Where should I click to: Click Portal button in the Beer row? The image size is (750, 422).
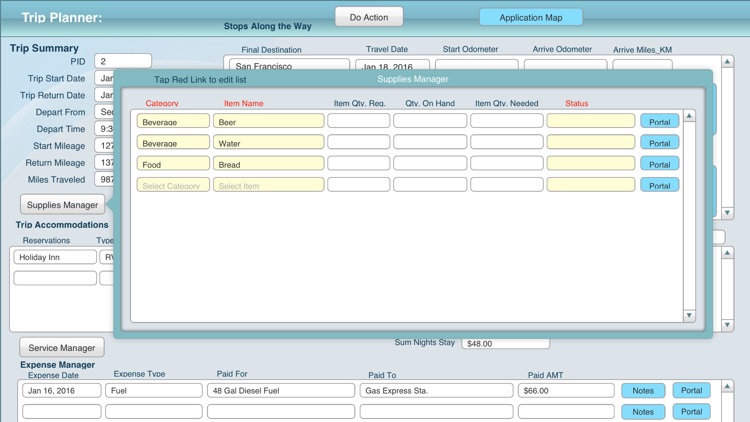click(x=659, y=122)
